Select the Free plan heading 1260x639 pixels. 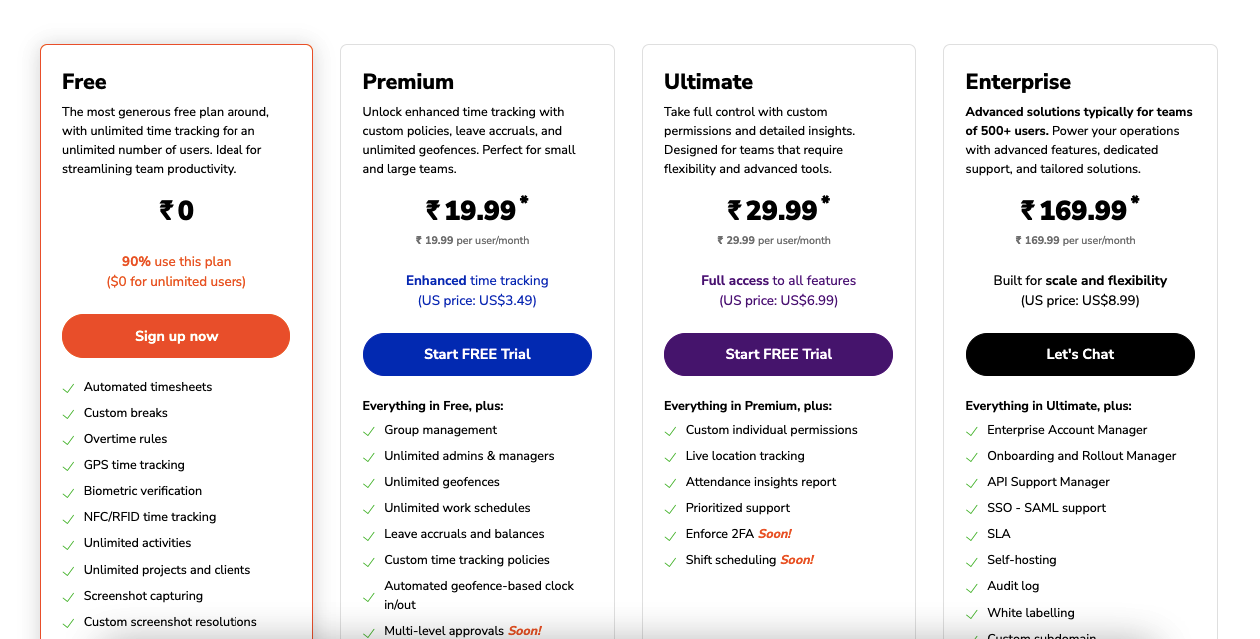[84, 82]
